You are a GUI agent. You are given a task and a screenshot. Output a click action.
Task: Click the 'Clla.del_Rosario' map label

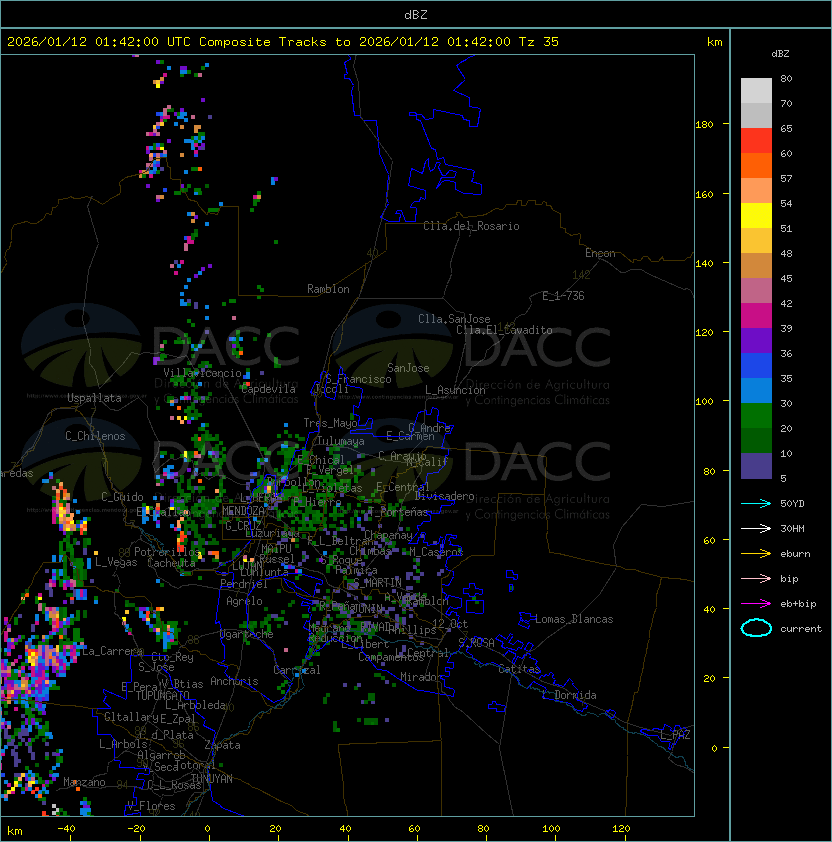tap(471, 226)
